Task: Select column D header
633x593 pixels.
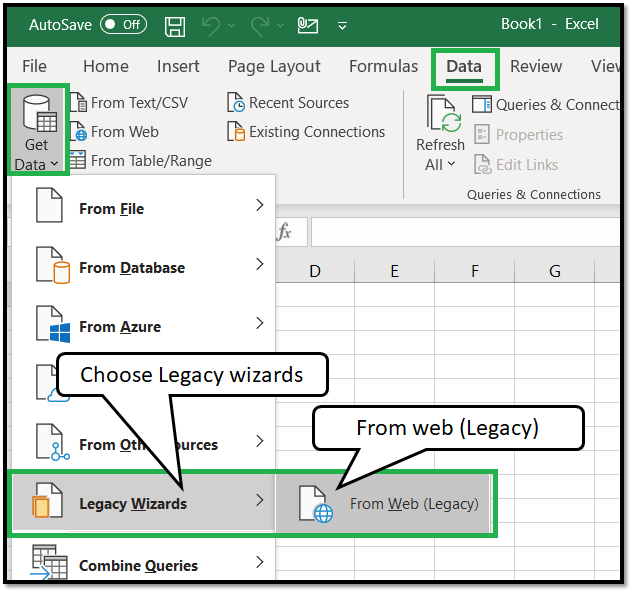Action: tap(315, 271)
